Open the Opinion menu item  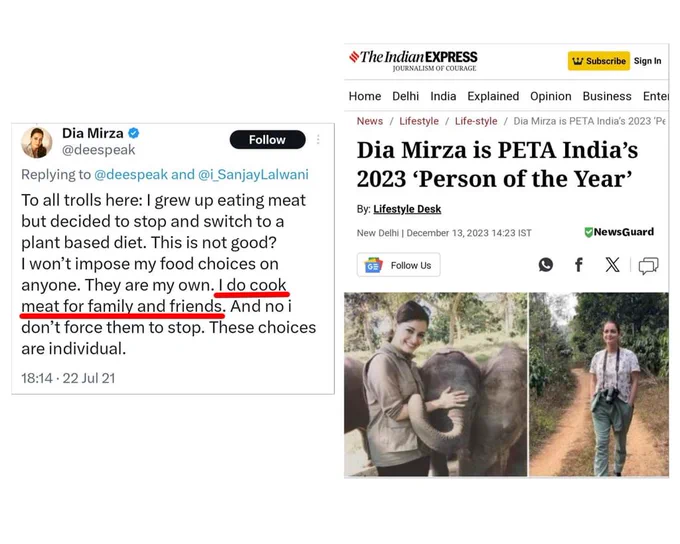[551, 96]
